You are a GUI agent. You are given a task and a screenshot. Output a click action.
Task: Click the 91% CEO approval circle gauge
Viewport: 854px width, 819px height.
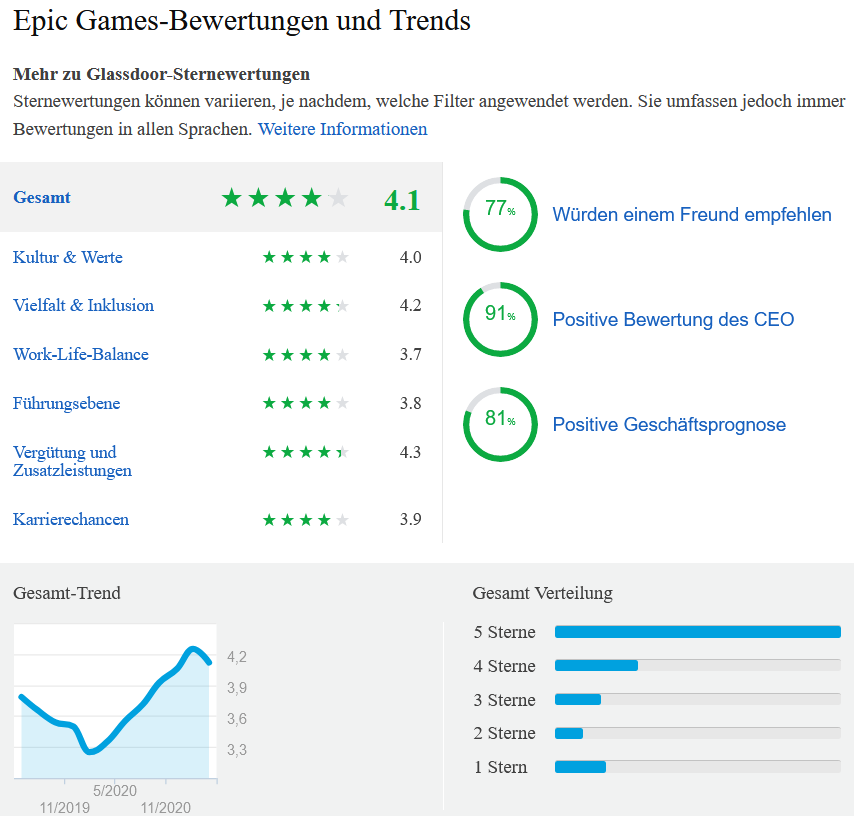pos(500,319)
